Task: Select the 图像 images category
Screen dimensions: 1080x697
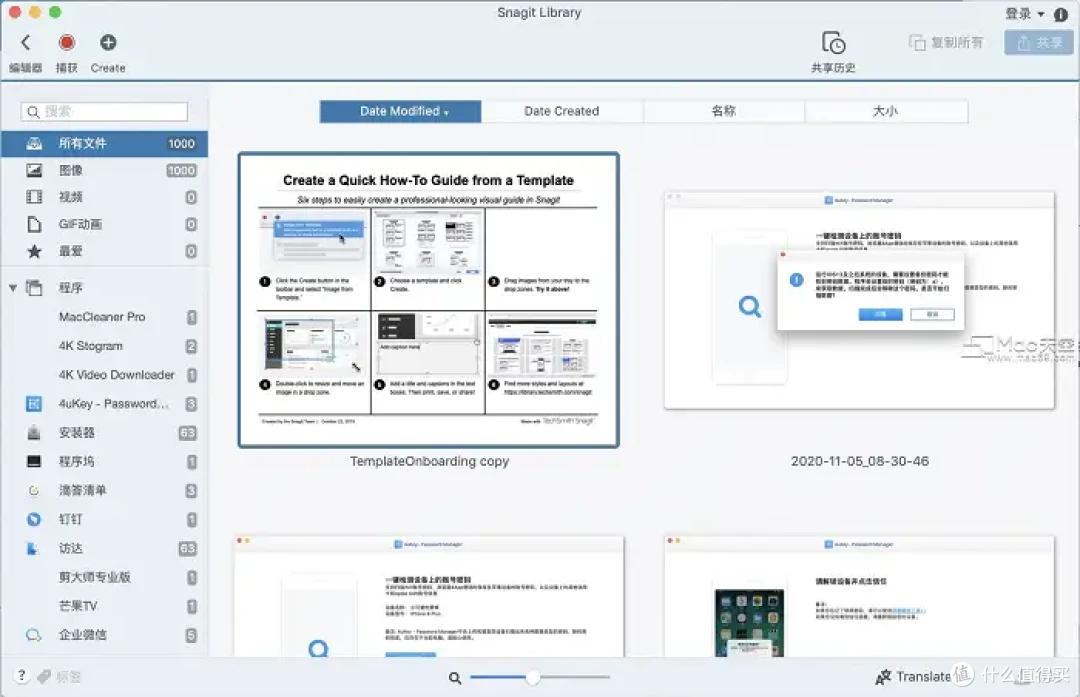Action: (x=105, y=170)
